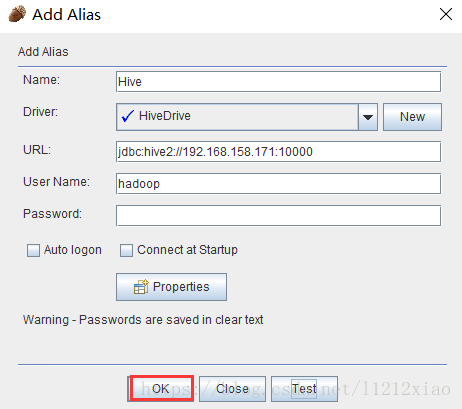Open alias Properties button
The image size is (462, 409).
click(x=171, y=287)
